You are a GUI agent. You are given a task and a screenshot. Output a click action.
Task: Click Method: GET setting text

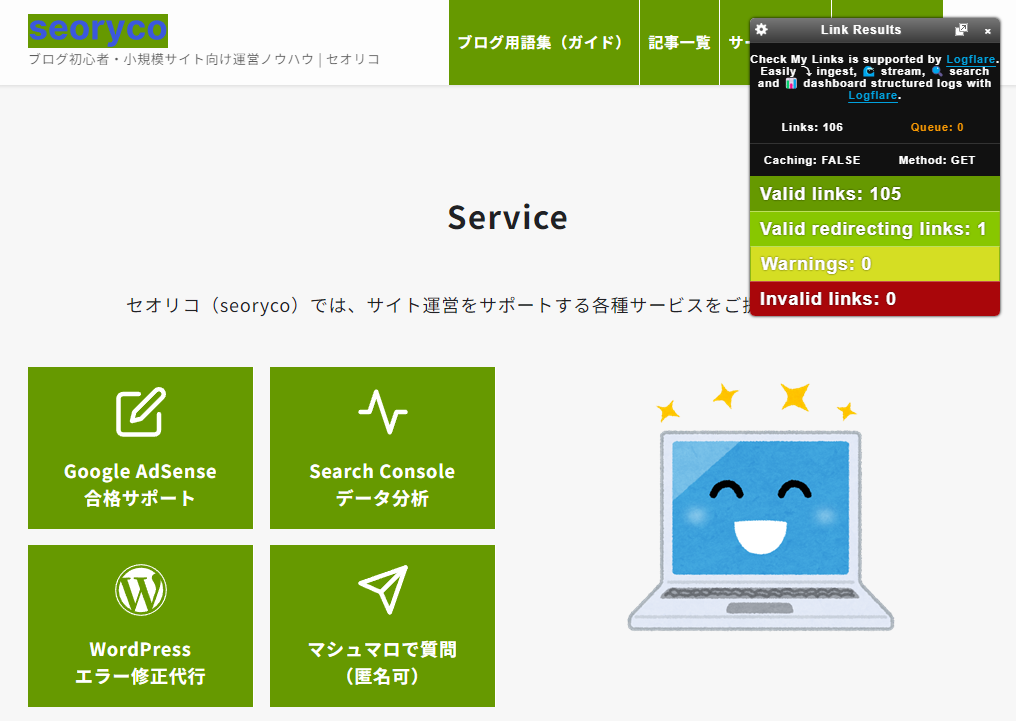tap(936, 160)
